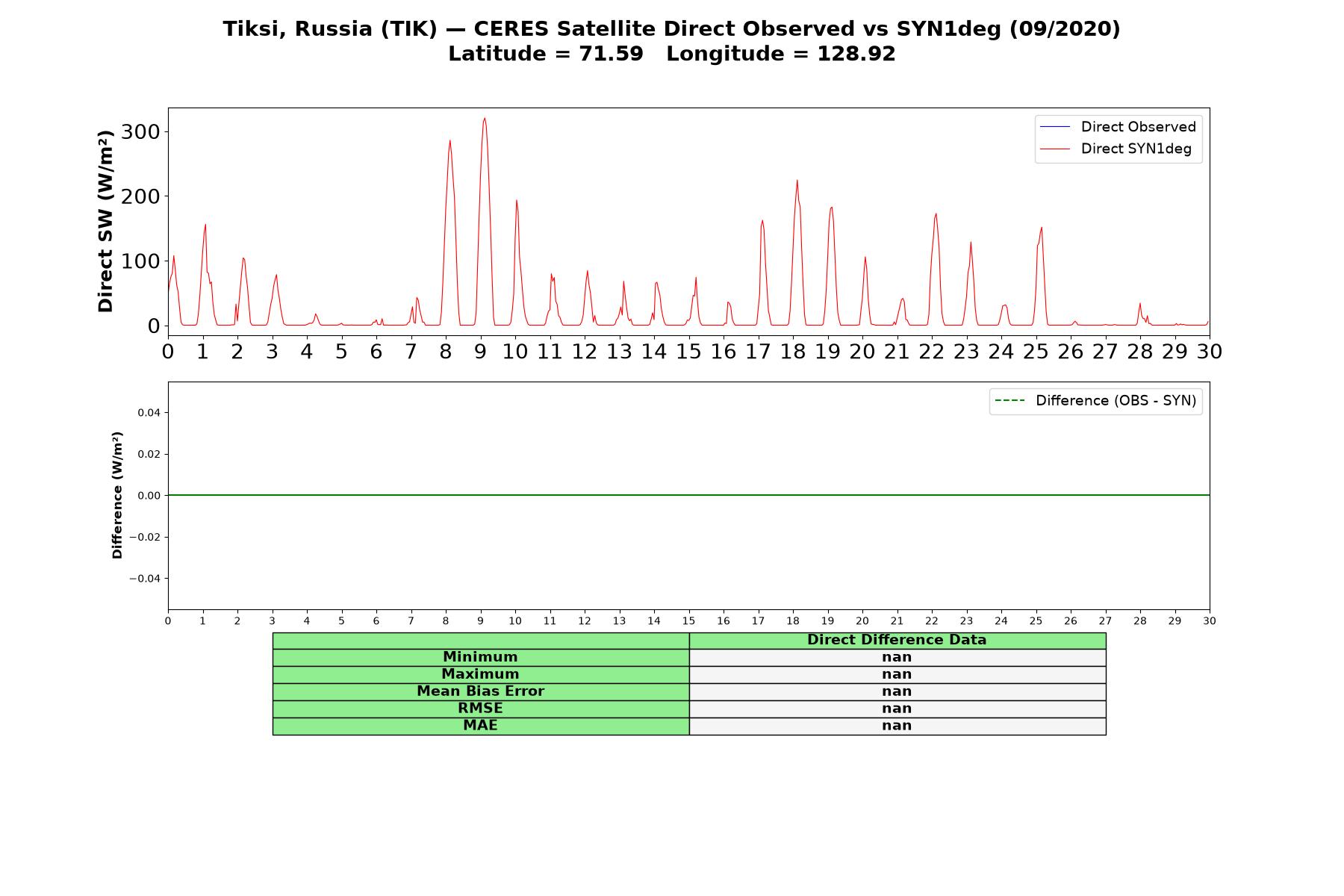Click the blue Direct Observed legend line swatch
Viewport: 1344px width, 896px height.
click(x=1055, y=128)
